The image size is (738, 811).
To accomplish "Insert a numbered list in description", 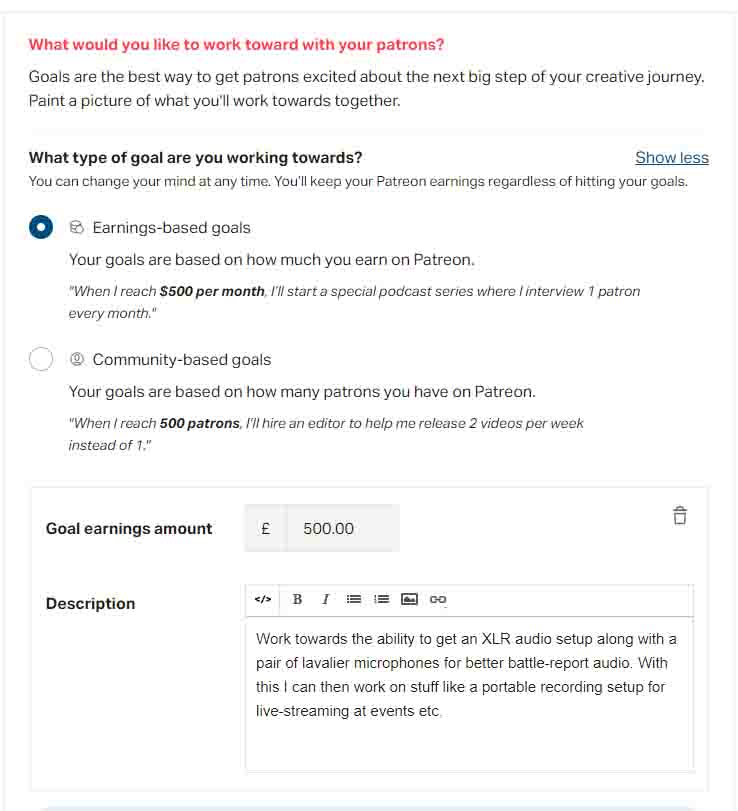I will tap(381, 600).
